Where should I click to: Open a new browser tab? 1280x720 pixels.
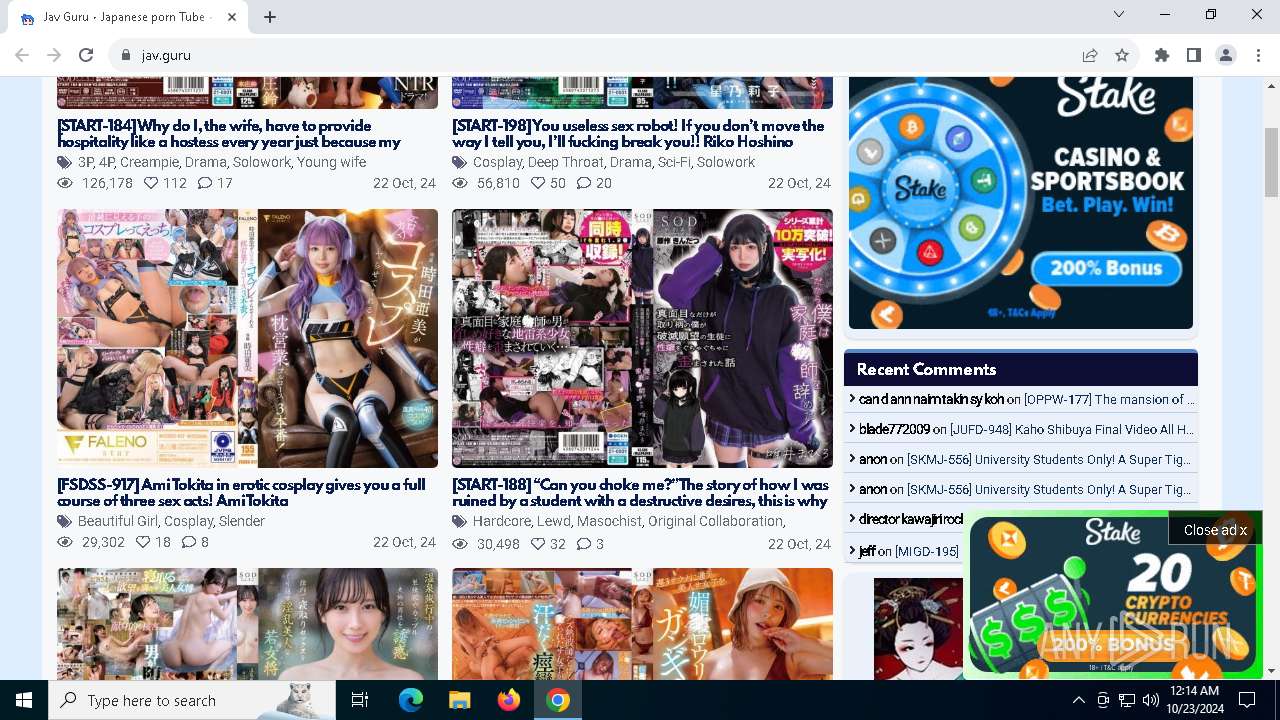[x=270, y=17]
